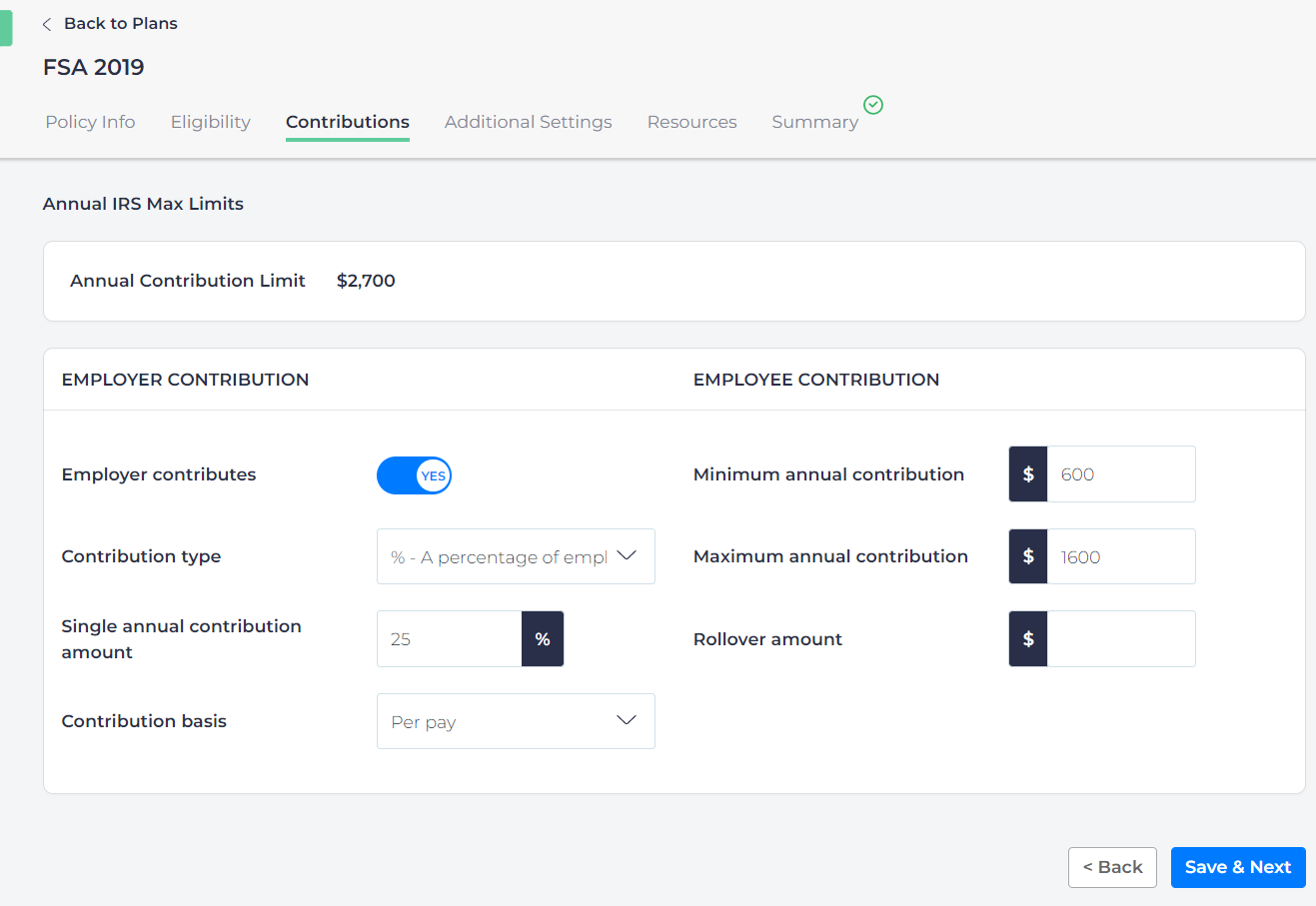Select the Resources tab
The height and width of the screenshot is (906, 1316).
click(x=691, y=122)
